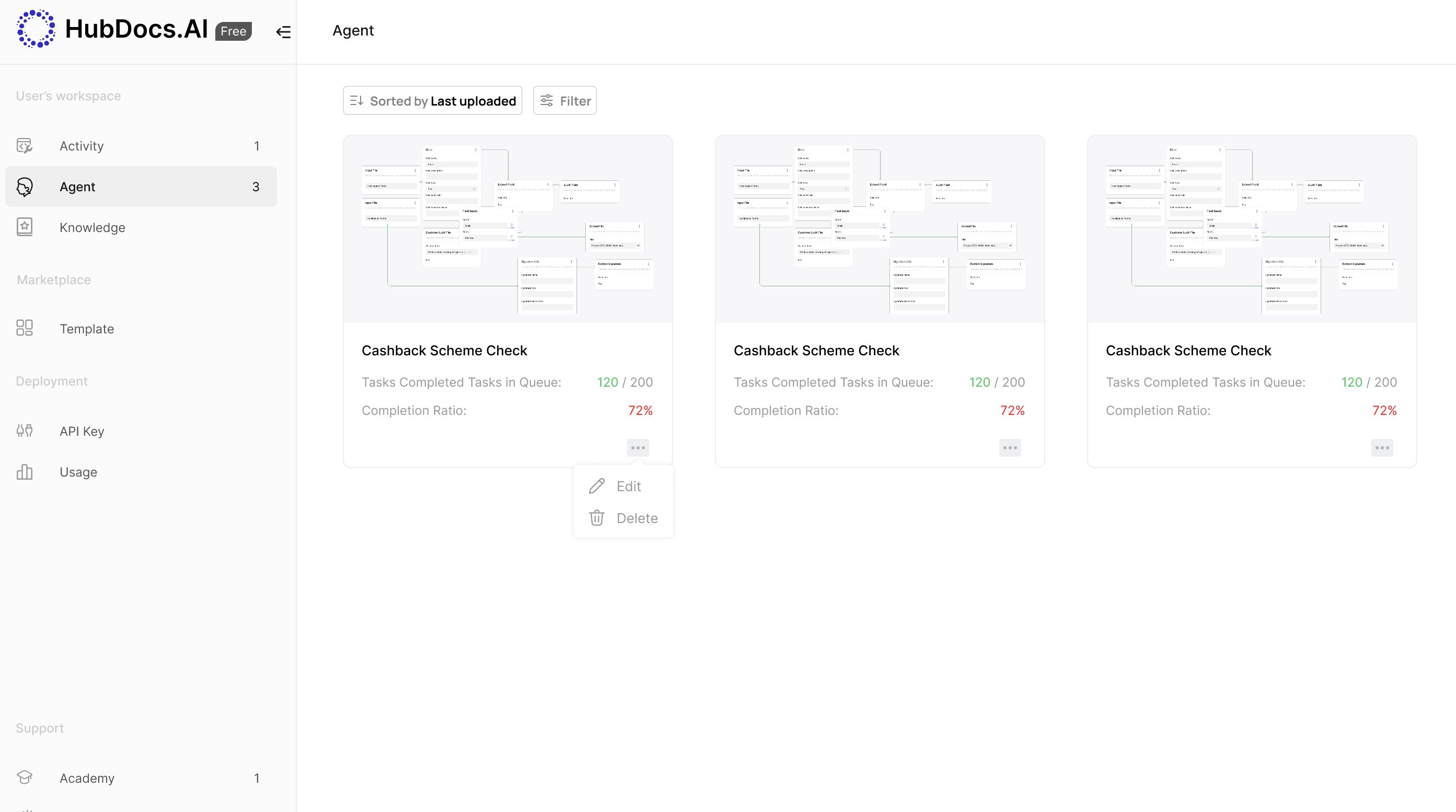1456x812 pixels.
Task: Open API Key via its key icon
Action: [x=25, y=431]
